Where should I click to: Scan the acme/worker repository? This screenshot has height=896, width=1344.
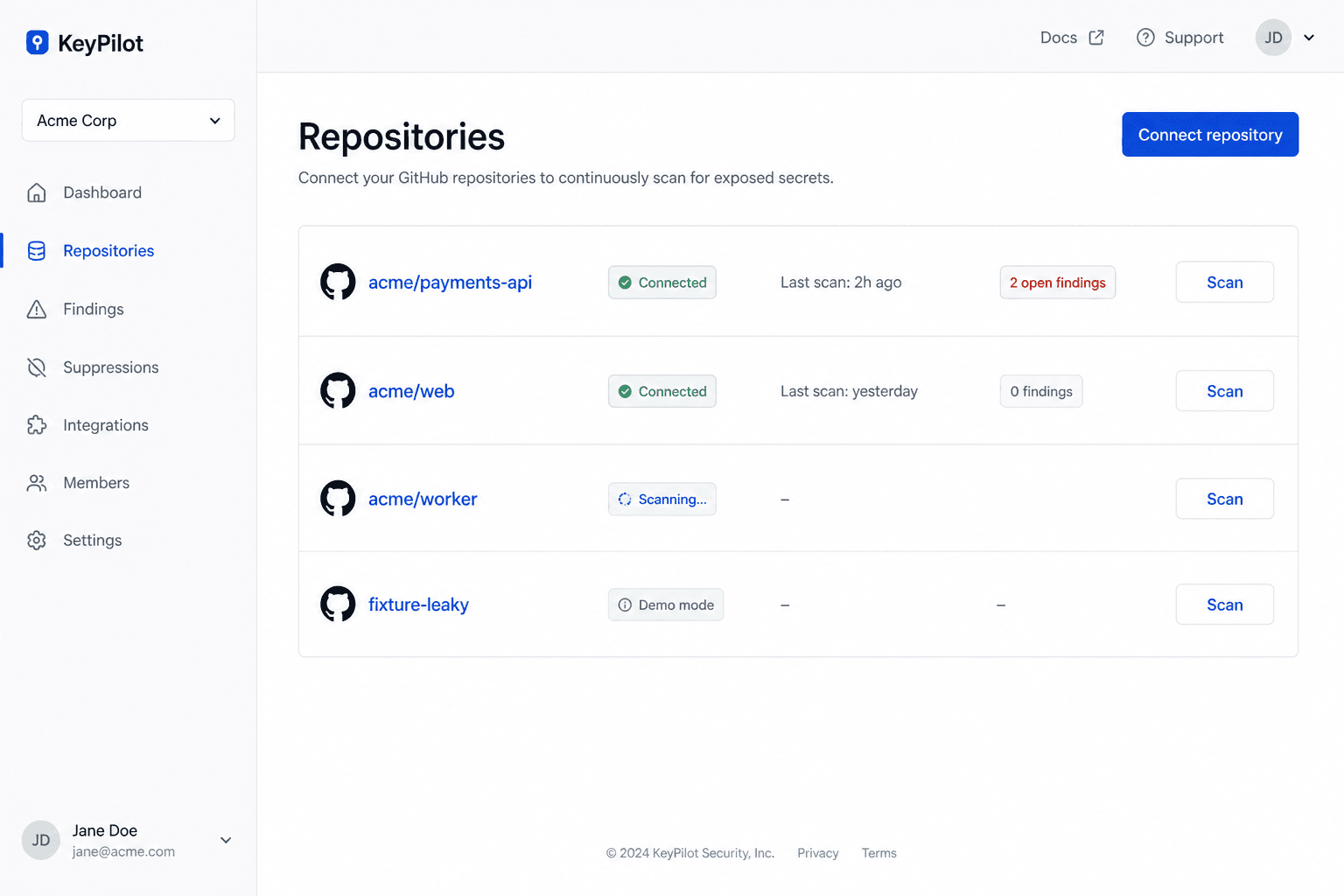pos(1224,499)
